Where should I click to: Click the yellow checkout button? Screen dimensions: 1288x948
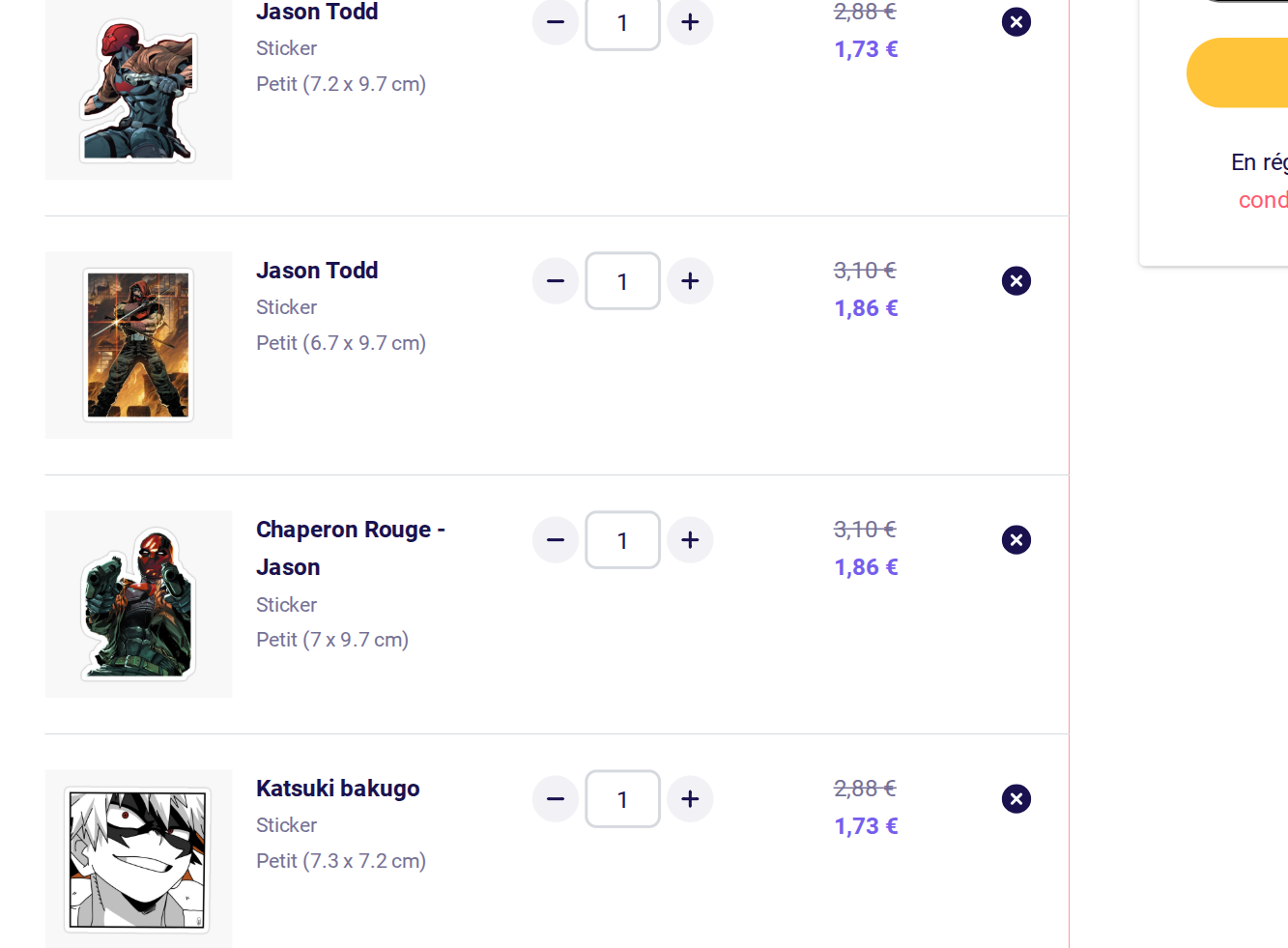point(1238,72)
